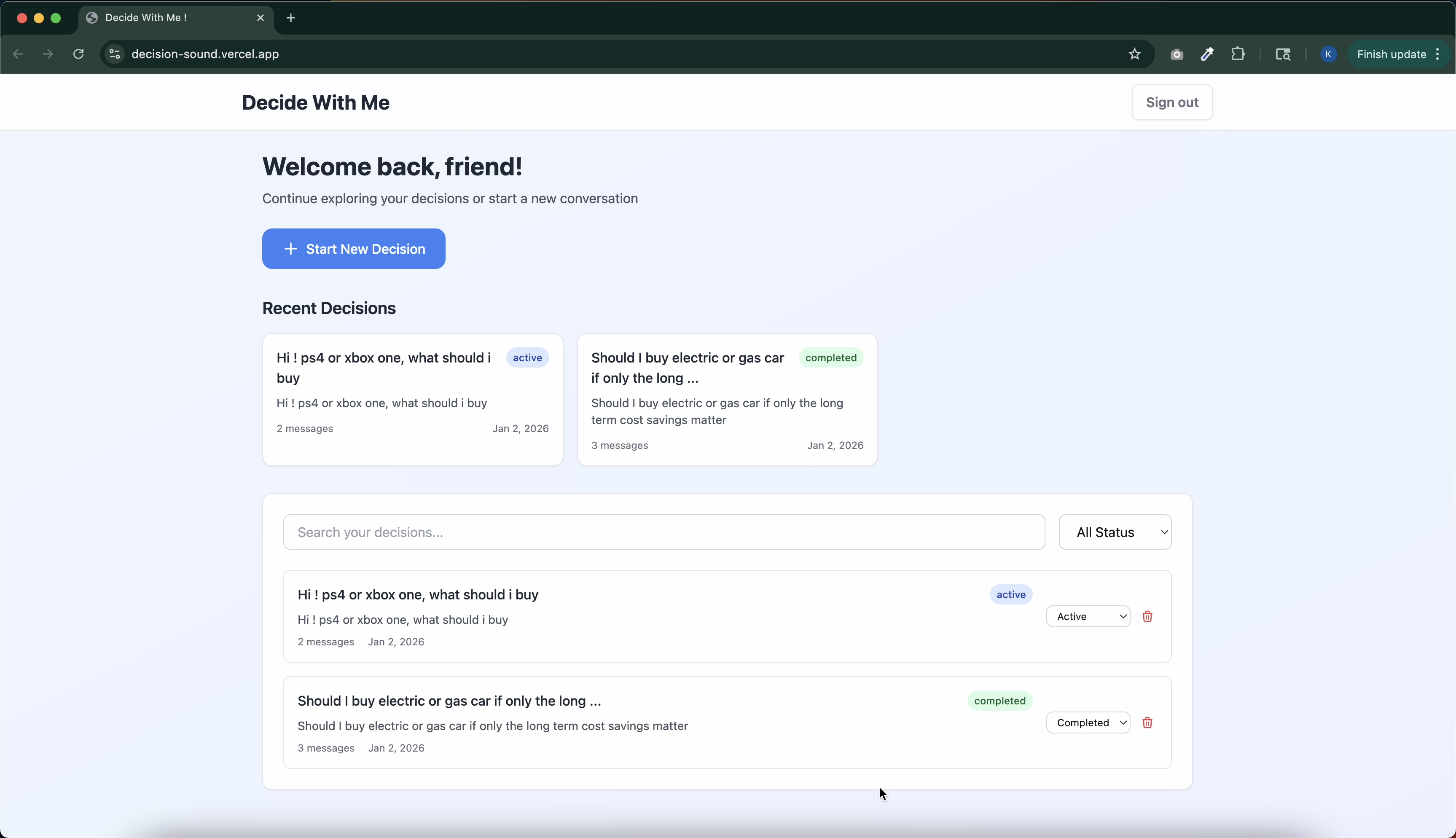The height and width of the screenshot is (838, 1456).
Task: Open the K profile avatar
Action: [1328, 54]
